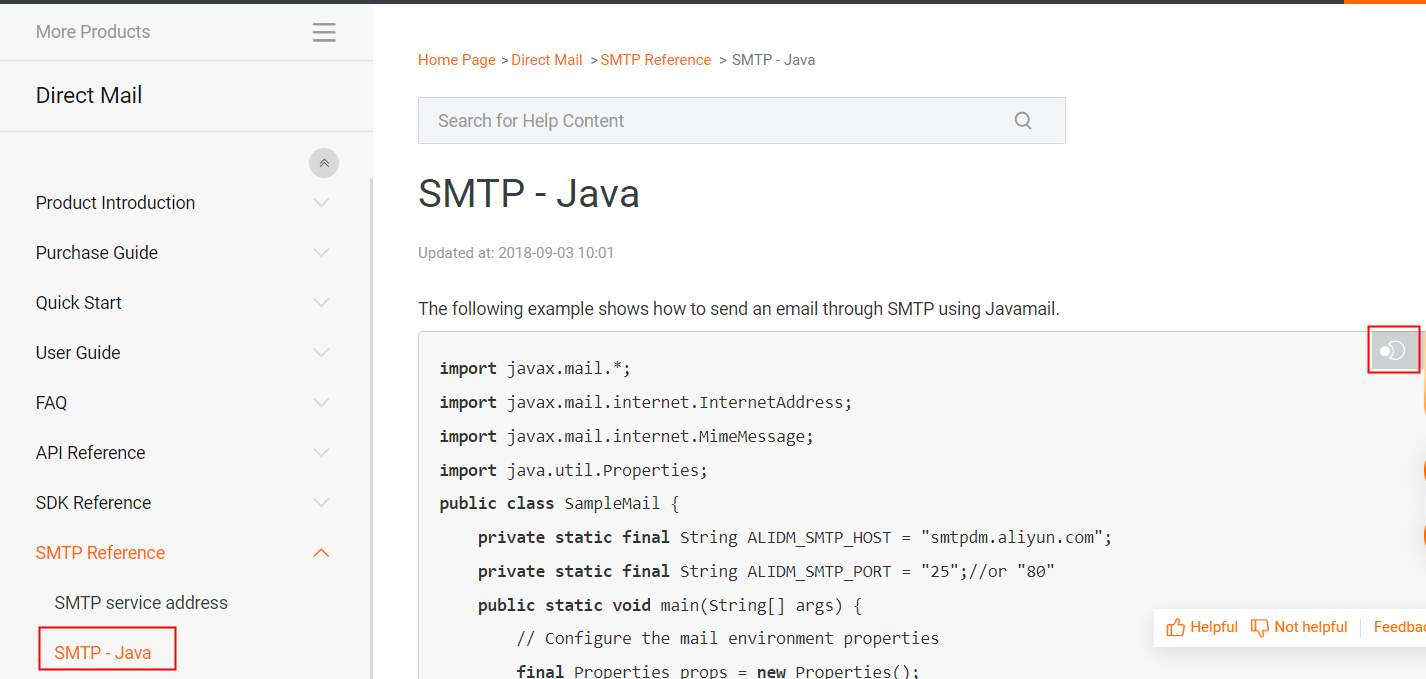Toggle the code block dark theme icon

point(1393,349)
